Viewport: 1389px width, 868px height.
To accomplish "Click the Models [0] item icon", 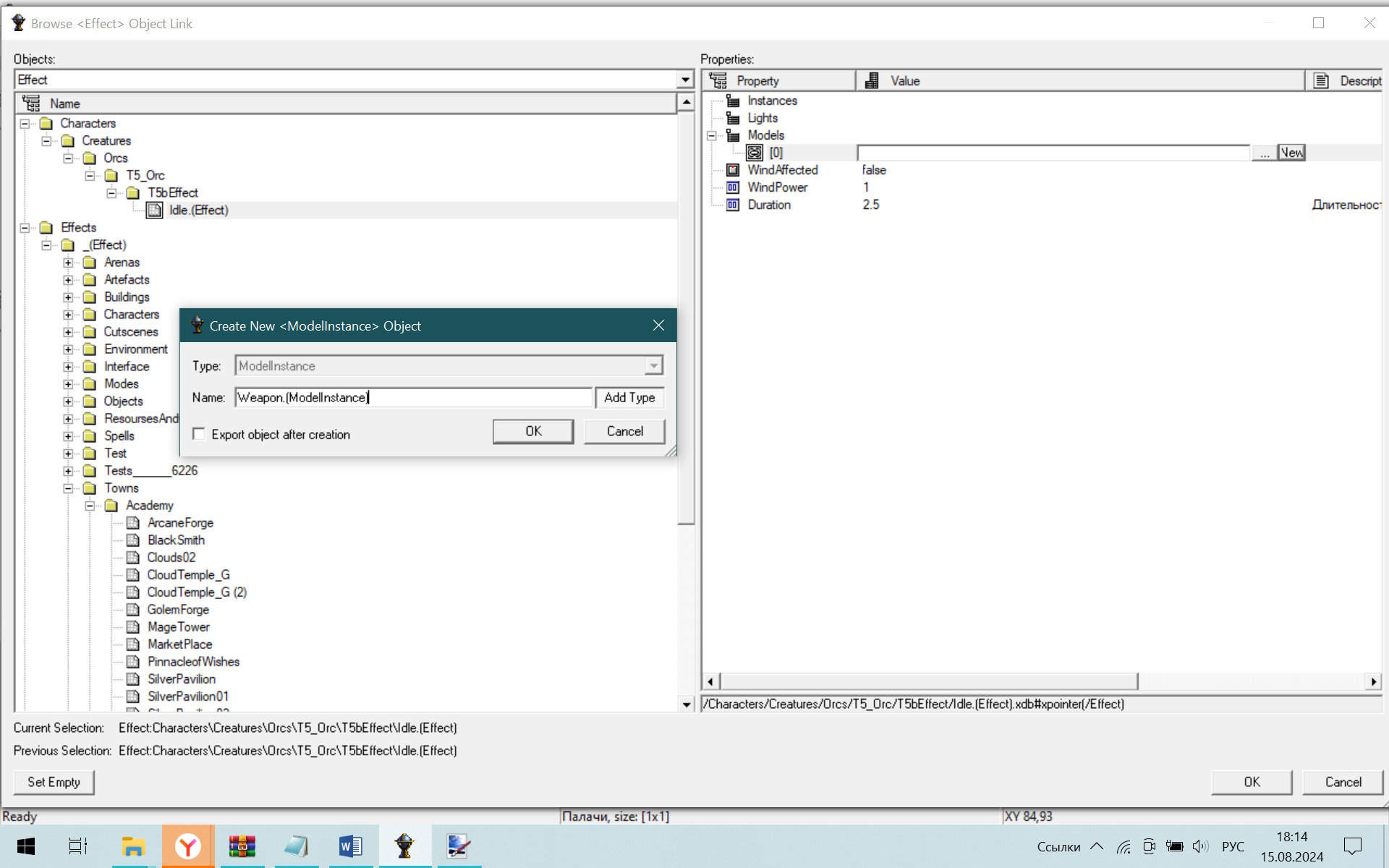I will click(755, 153).
